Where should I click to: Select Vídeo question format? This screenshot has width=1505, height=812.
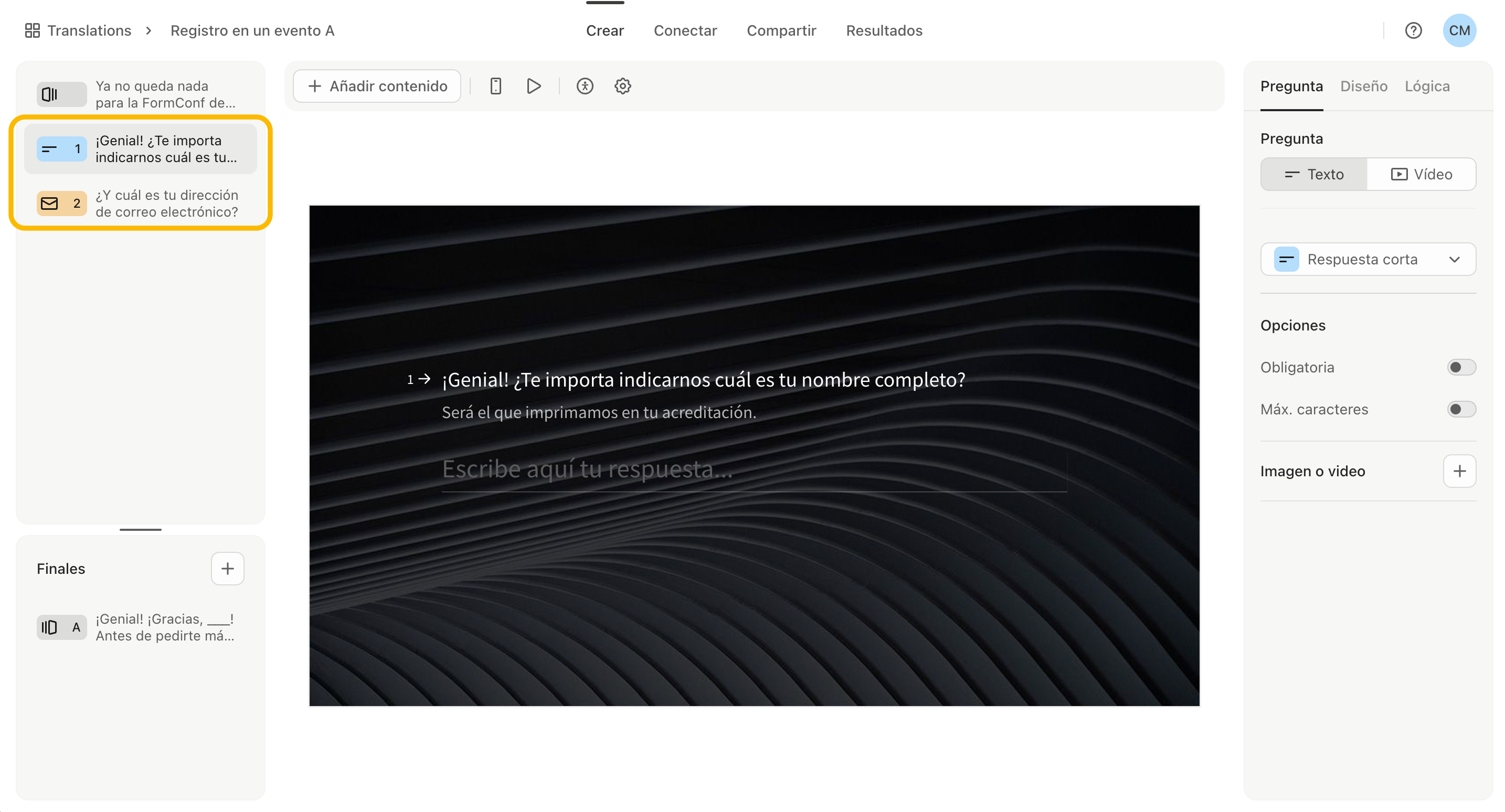point(1422,174)
